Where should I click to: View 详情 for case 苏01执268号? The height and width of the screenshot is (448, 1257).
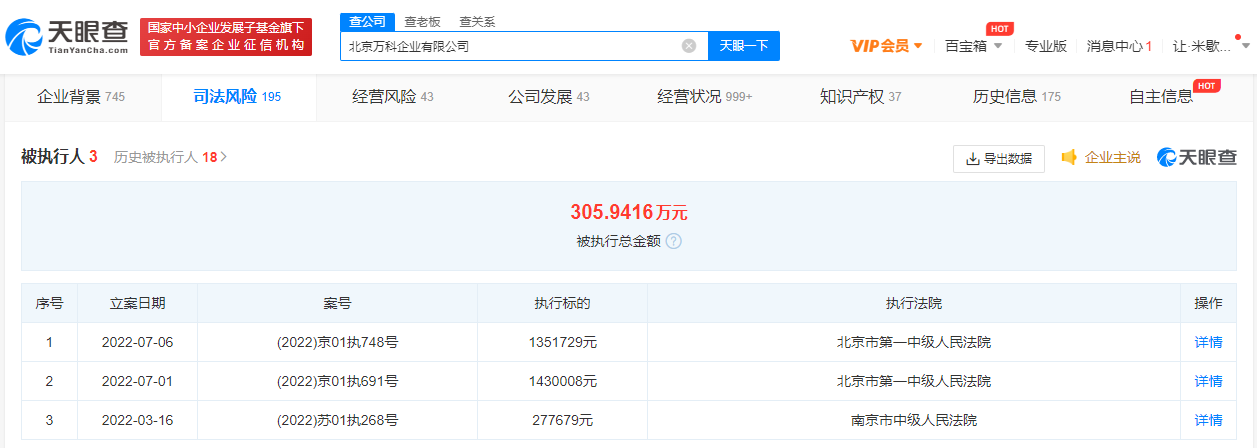[x=1208, y=420]
